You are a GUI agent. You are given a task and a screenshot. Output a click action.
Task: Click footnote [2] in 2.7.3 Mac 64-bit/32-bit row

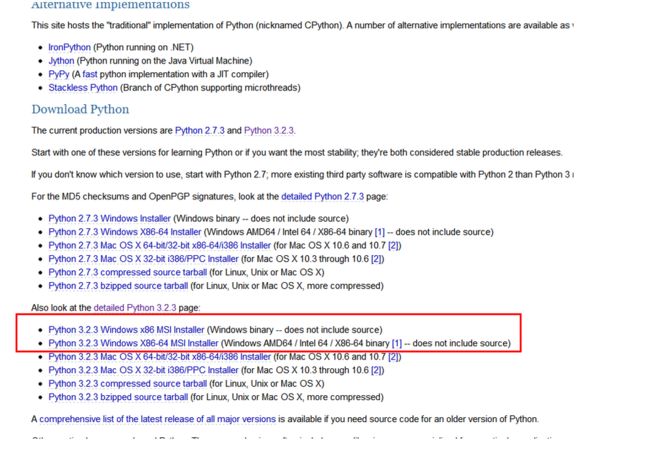coord(393,245)
